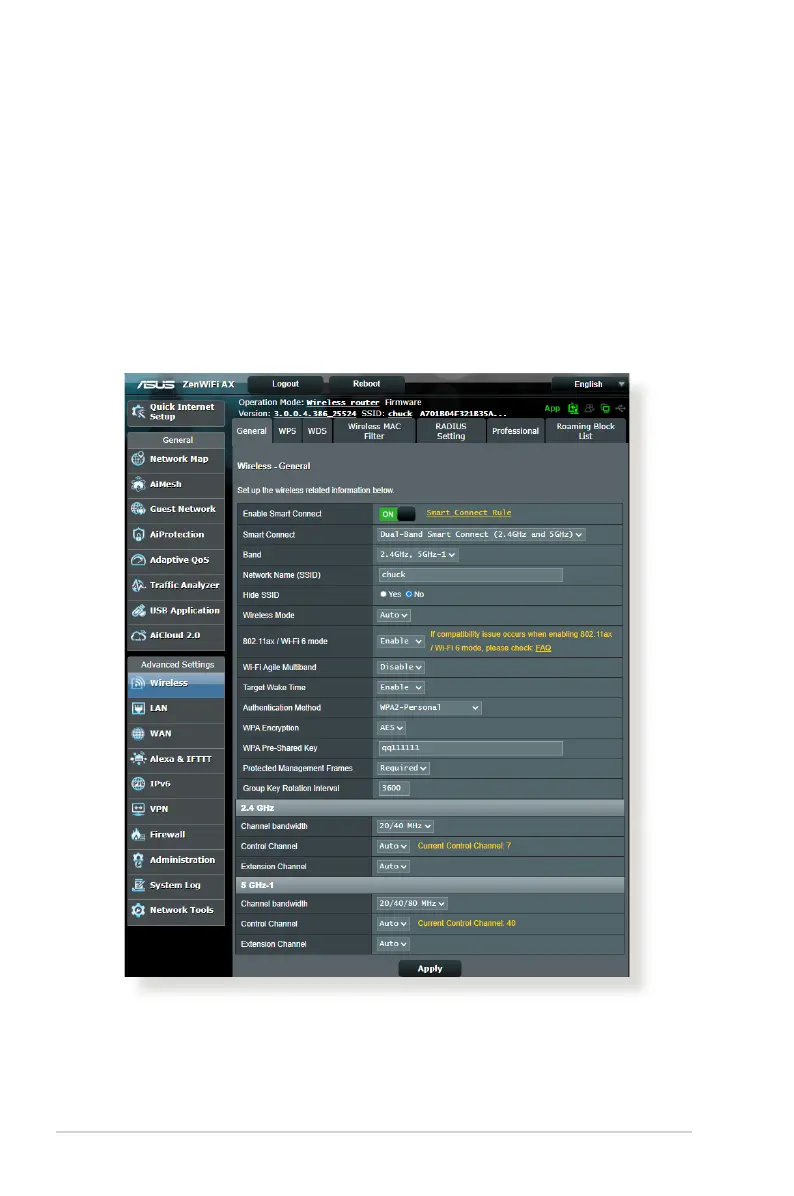The image size is (794, 1196).
Task: Click the Logout button
Action: 285,384
